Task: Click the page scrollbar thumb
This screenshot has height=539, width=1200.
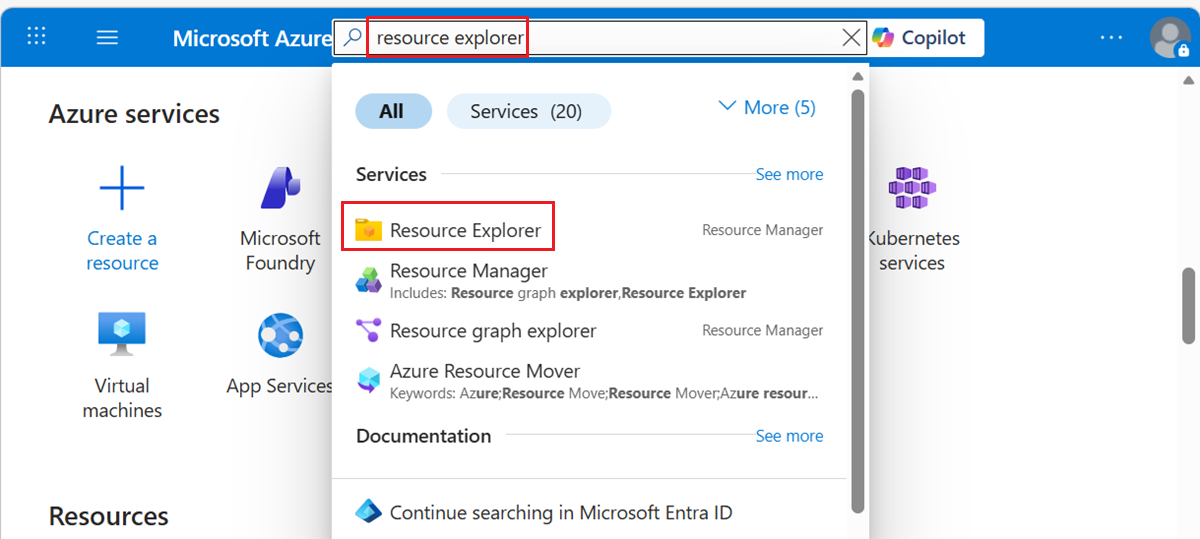Action: pyautogui.click(x=1189, y=305)
